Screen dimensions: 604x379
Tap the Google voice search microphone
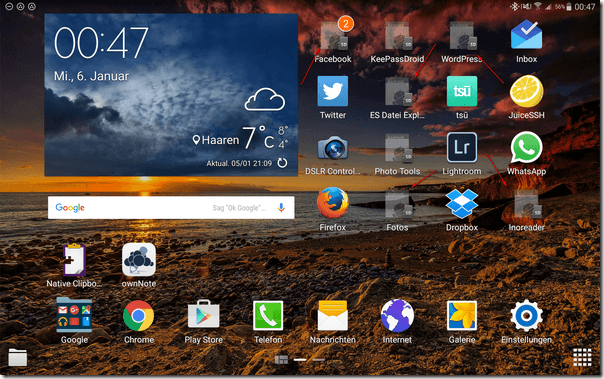pos(281,208)
